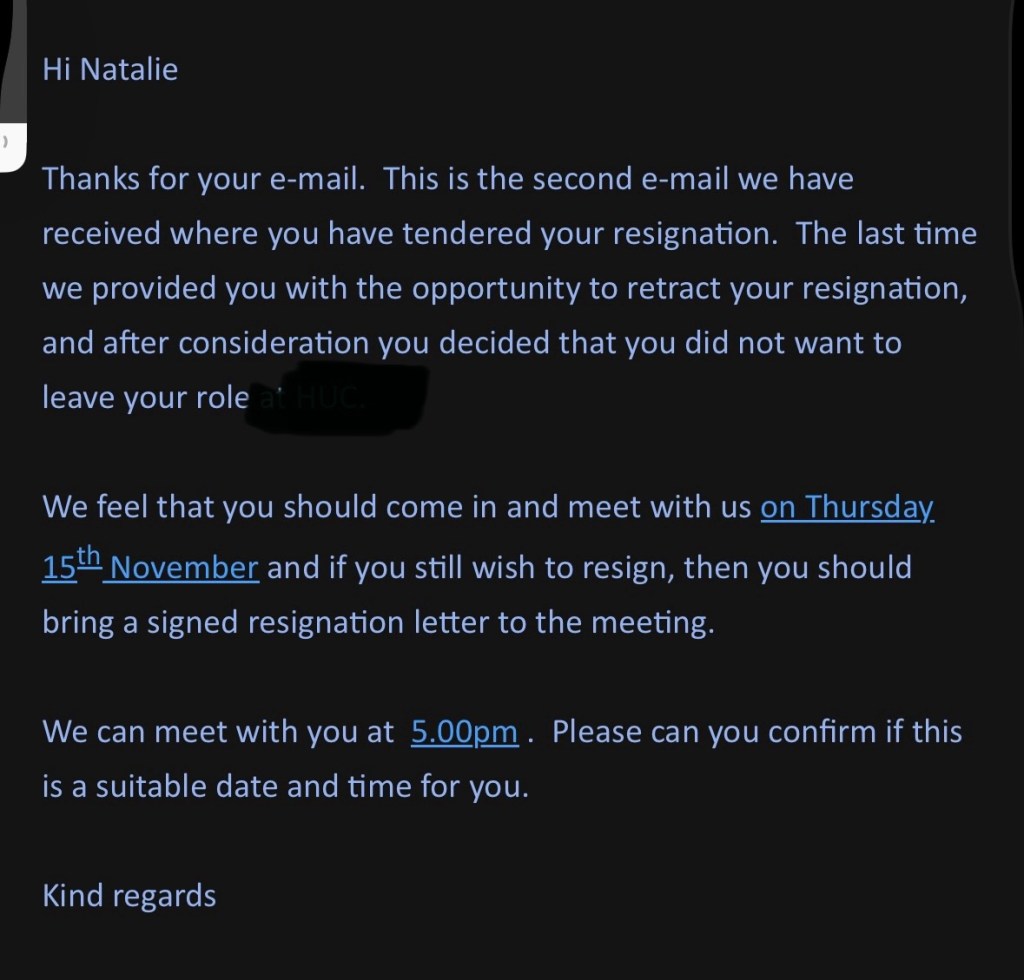Click the "November" part of date link
The height and width of the screenshot is (980, 1024).
pos(185,568)
